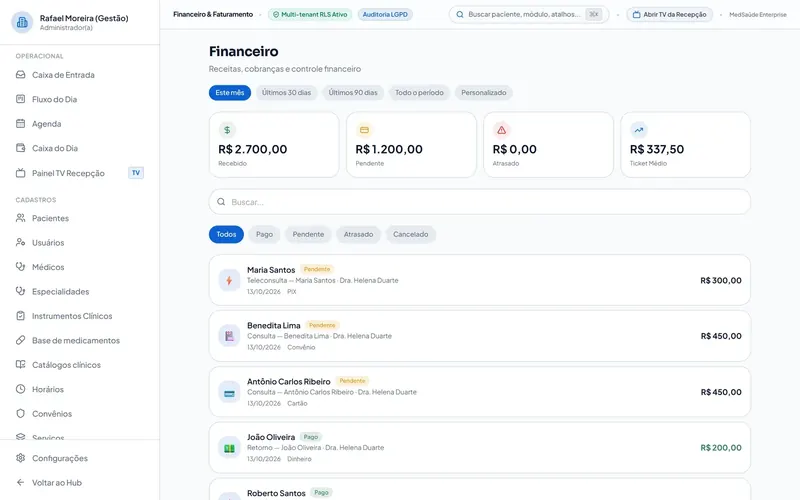The height and width of the screenshot is (500, 800).
Task: Click the Médicos stethoscope icon
Action: [x=20, y=267]
